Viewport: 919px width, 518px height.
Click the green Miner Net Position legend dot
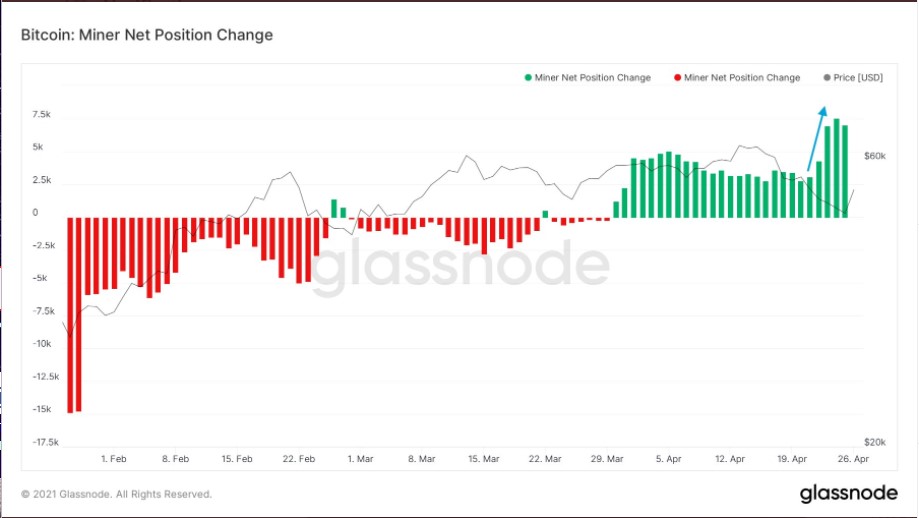point(527,78)
